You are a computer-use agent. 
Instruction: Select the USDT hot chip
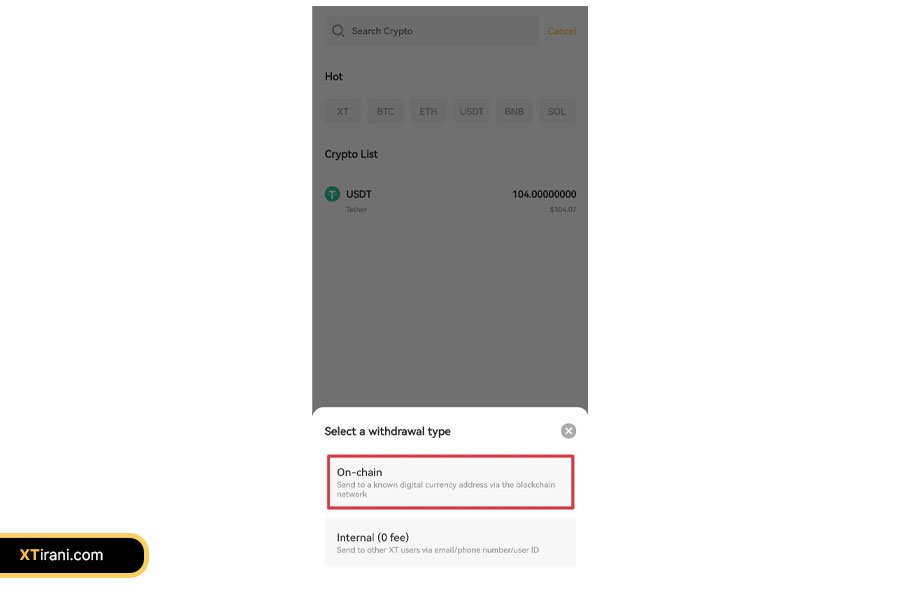[x=471, y=111]
